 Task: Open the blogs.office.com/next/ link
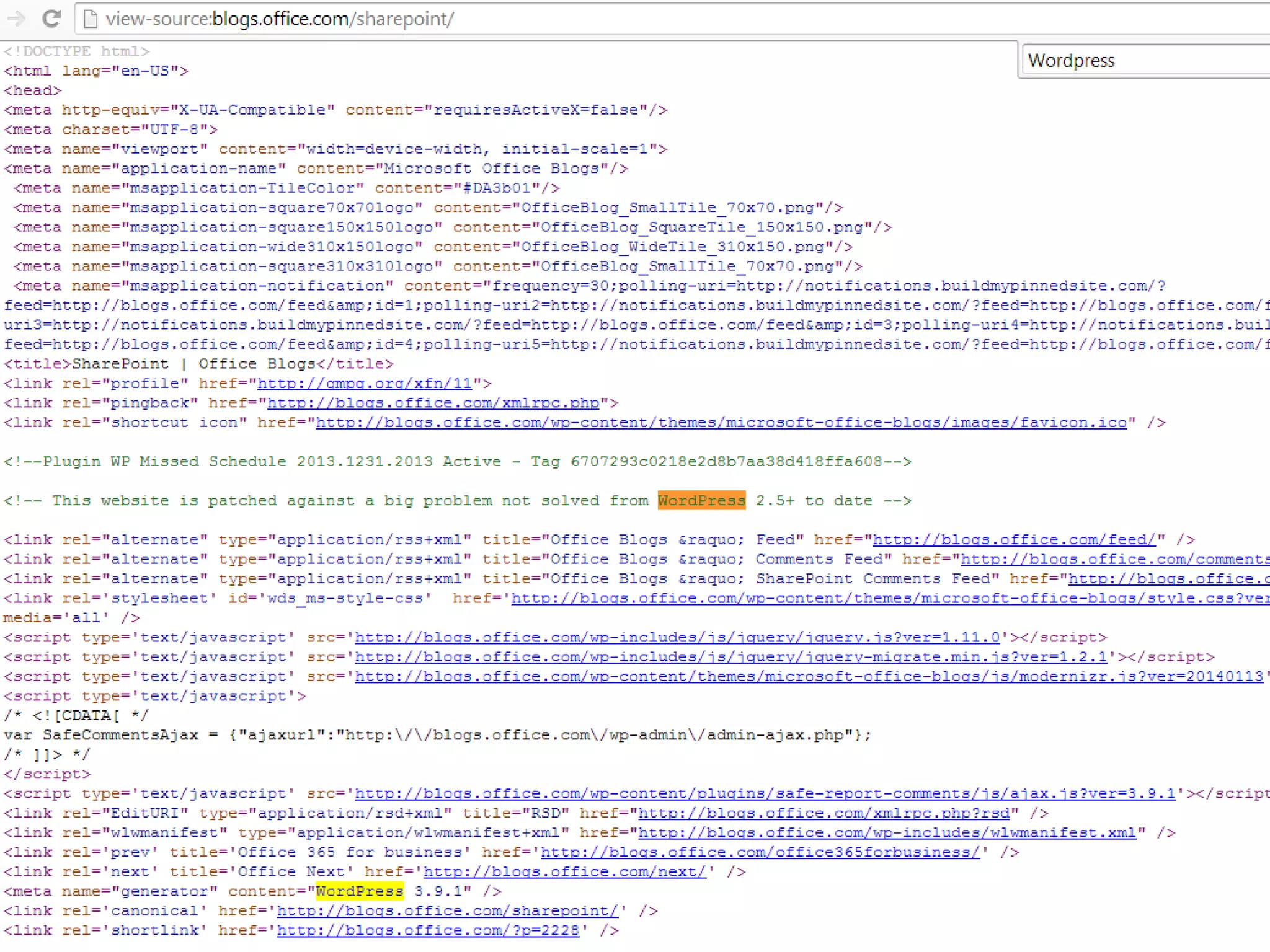coord(564,872)
